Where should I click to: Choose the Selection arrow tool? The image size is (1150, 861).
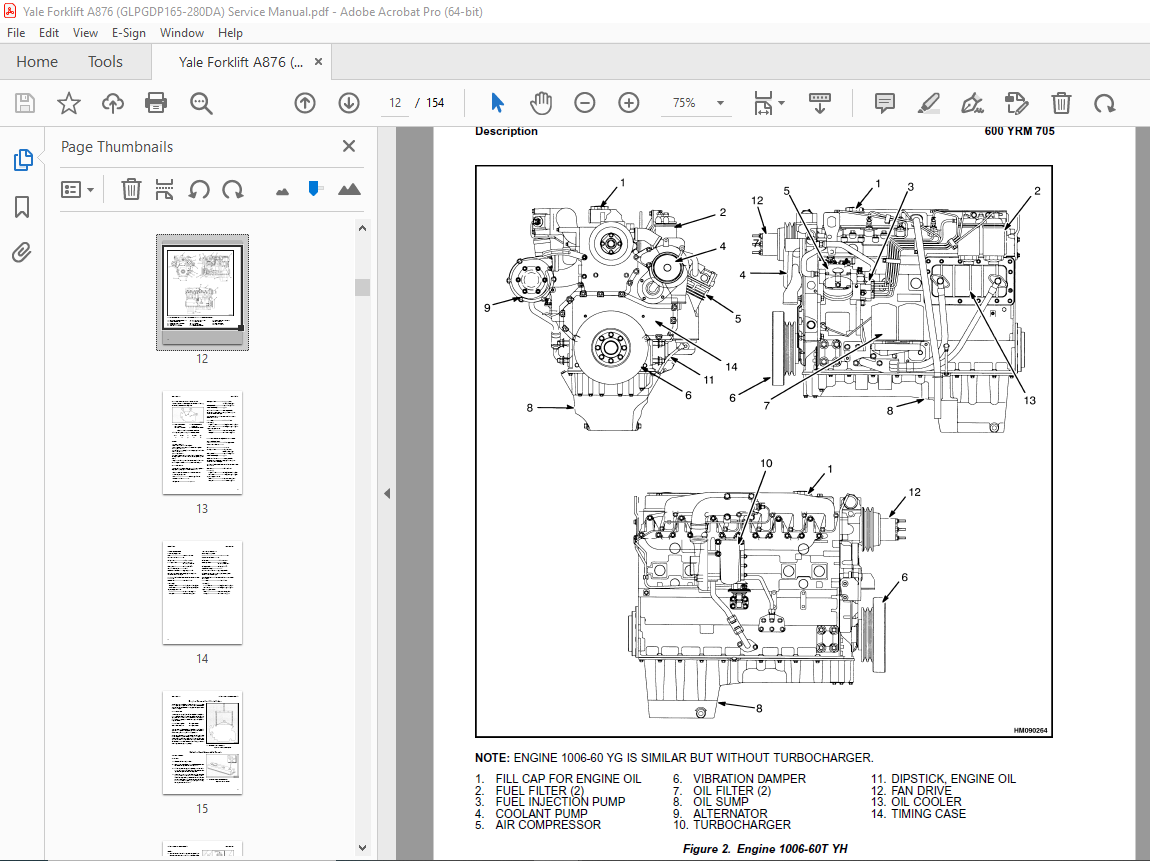[497, 103]
